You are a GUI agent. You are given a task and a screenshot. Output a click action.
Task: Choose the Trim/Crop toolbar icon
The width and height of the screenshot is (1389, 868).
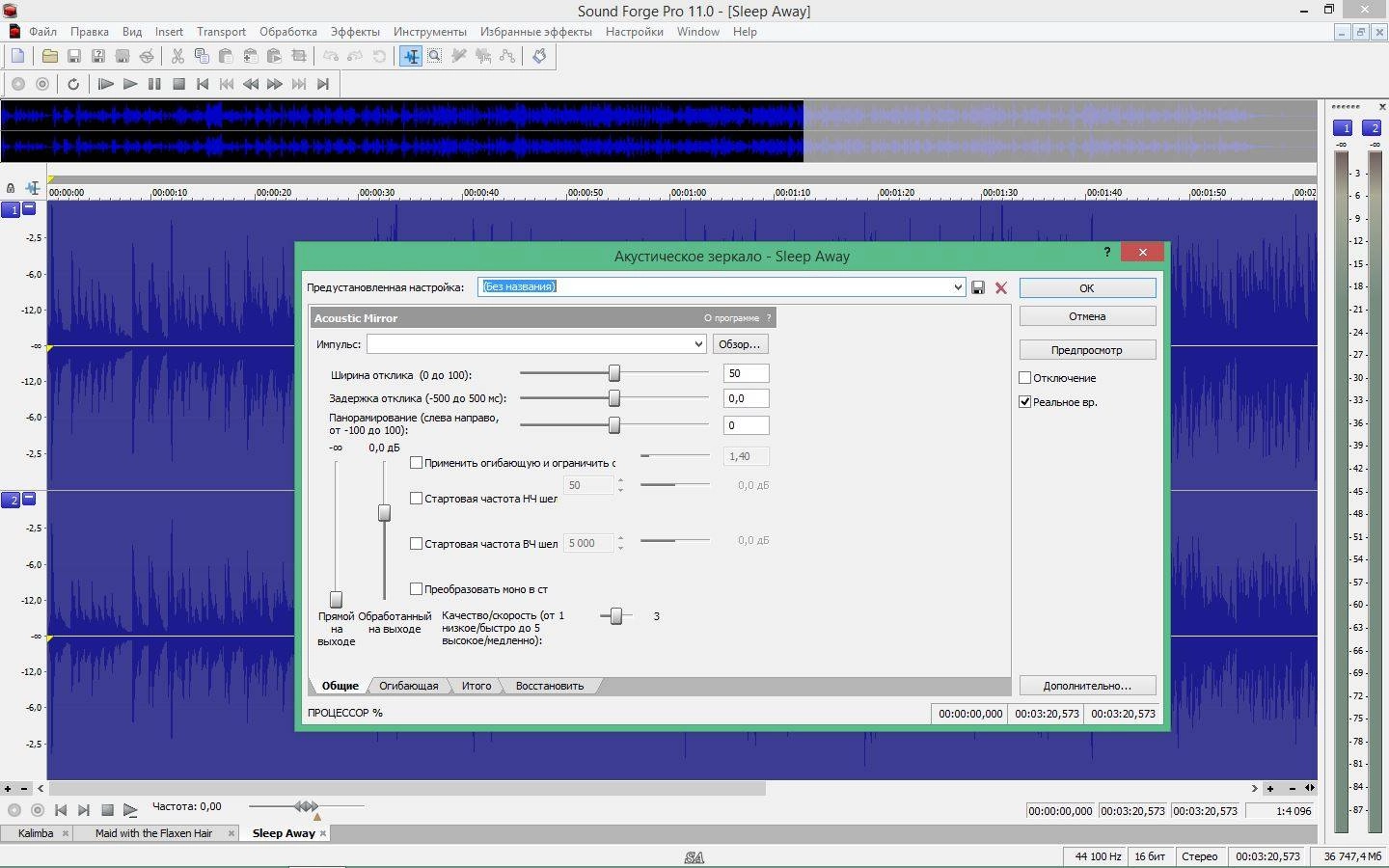coord(298,56)
